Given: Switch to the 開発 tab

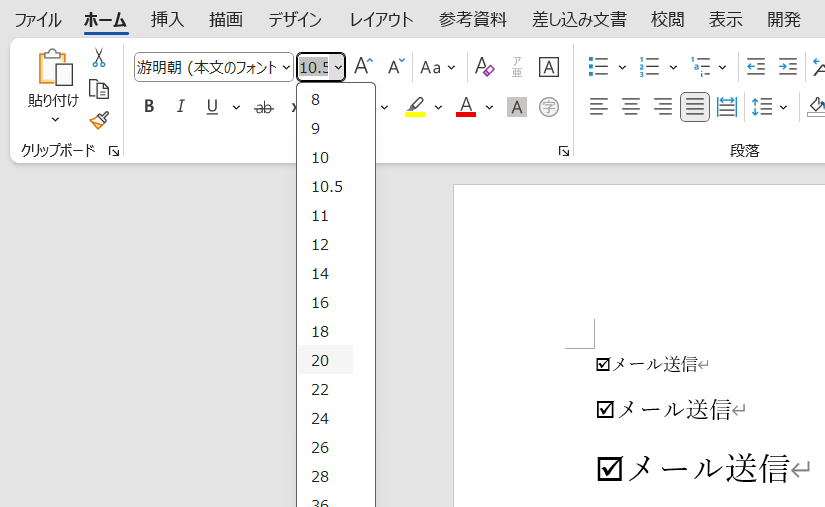Looking at the screenshot, I should tap(783, 20).
